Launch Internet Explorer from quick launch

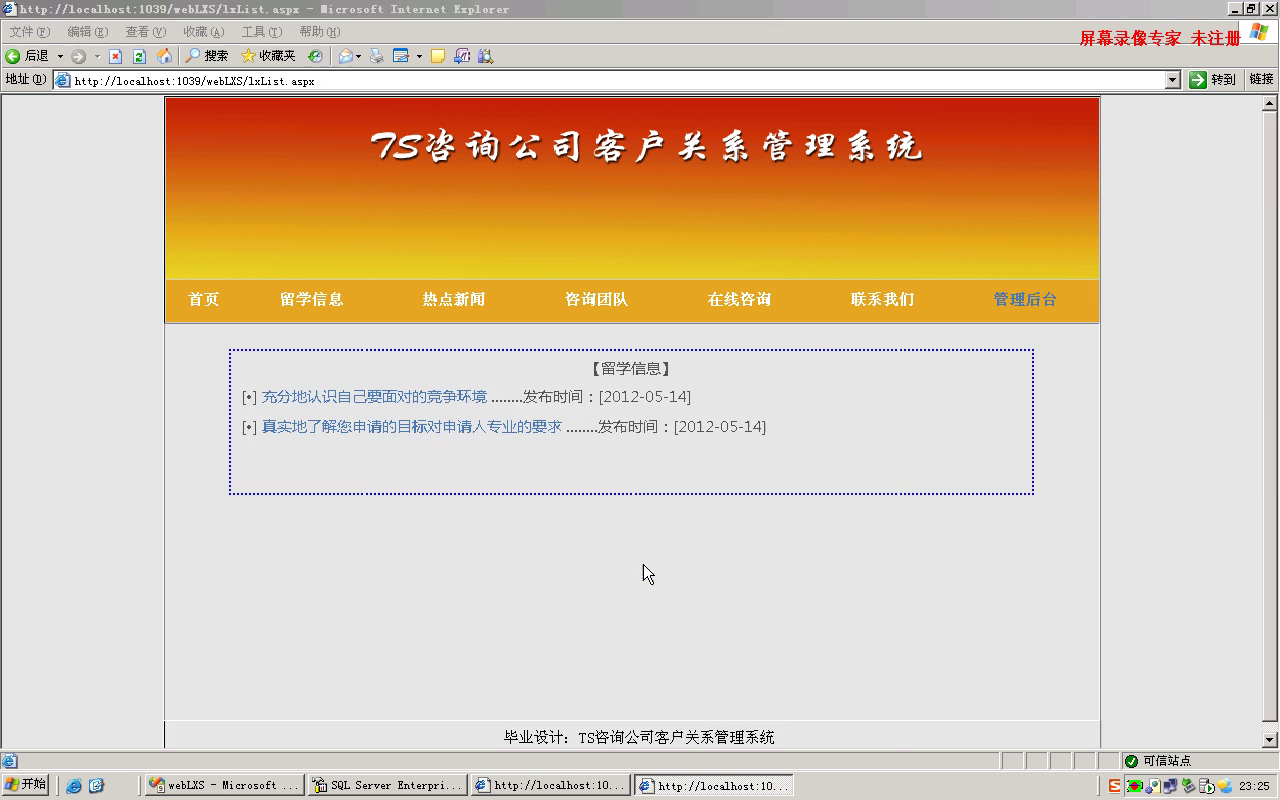point(74,786)
